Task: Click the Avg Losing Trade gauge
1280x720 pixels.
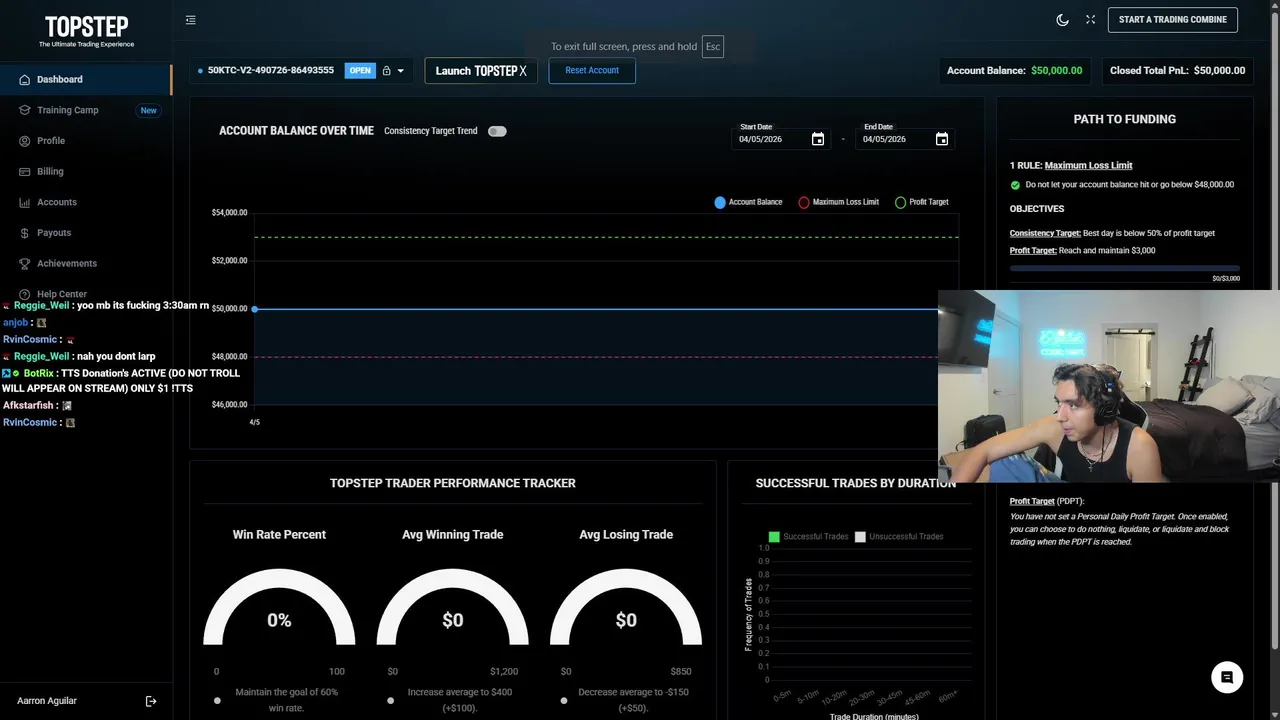Action: tap(626, 609)
